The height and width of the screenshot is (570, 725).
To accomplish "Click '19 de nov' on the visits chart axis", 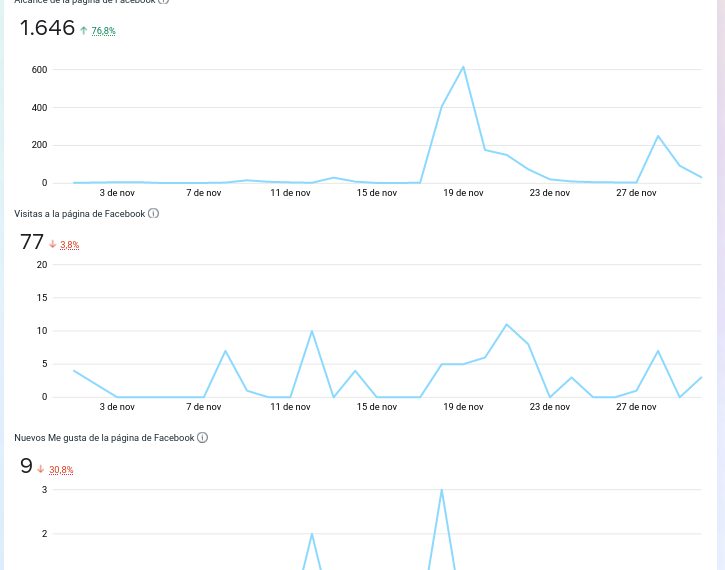I will (x=463, y=407).
